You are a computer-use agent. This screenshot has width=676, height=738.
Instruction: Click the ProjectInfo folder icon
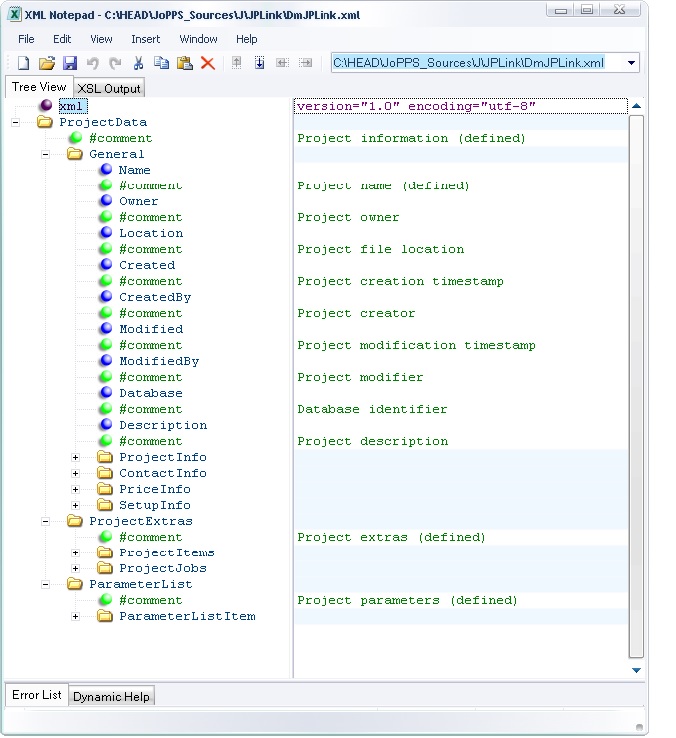pyautogui.click(x=105, y=457)
